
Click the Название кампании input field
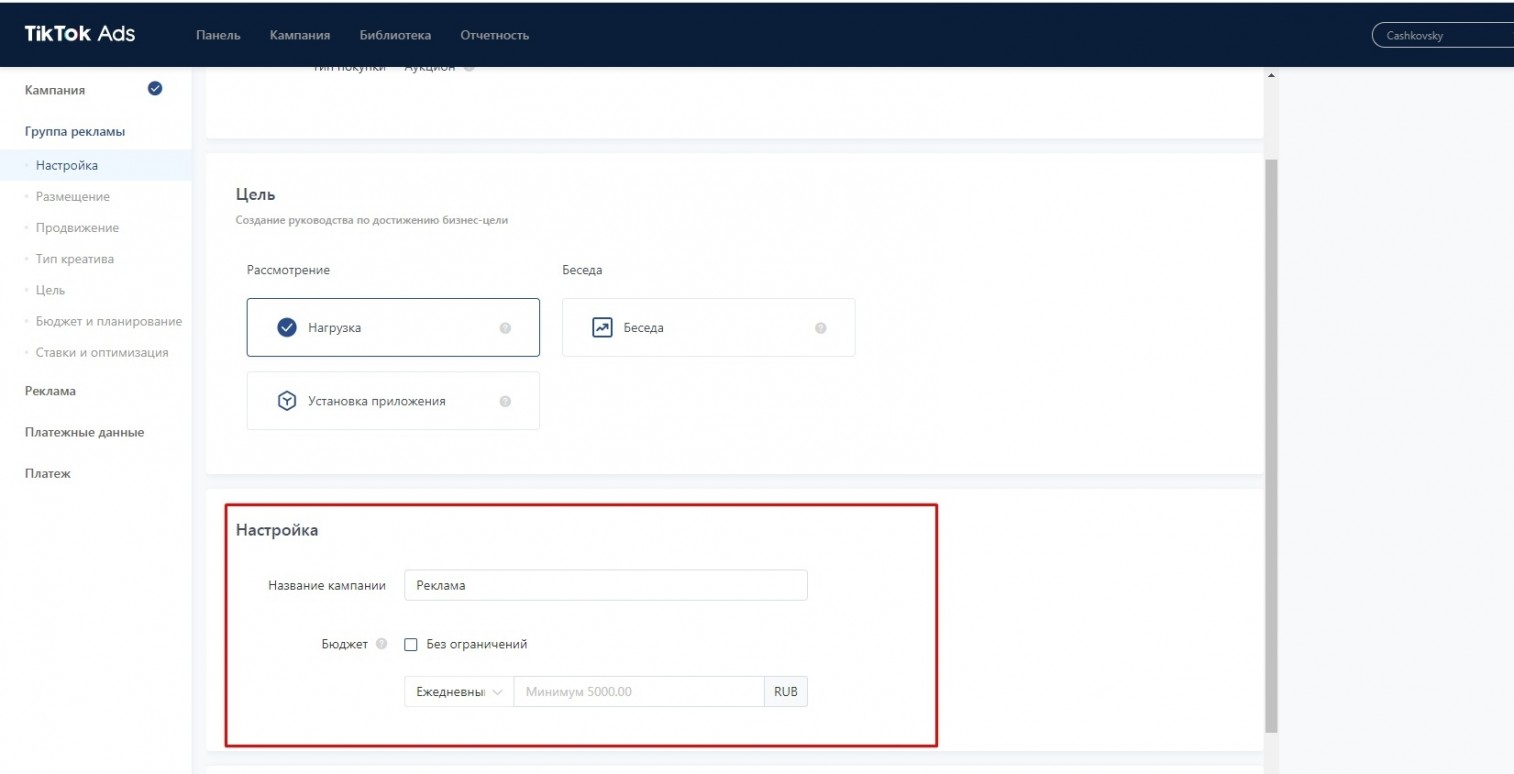point(605,585)
